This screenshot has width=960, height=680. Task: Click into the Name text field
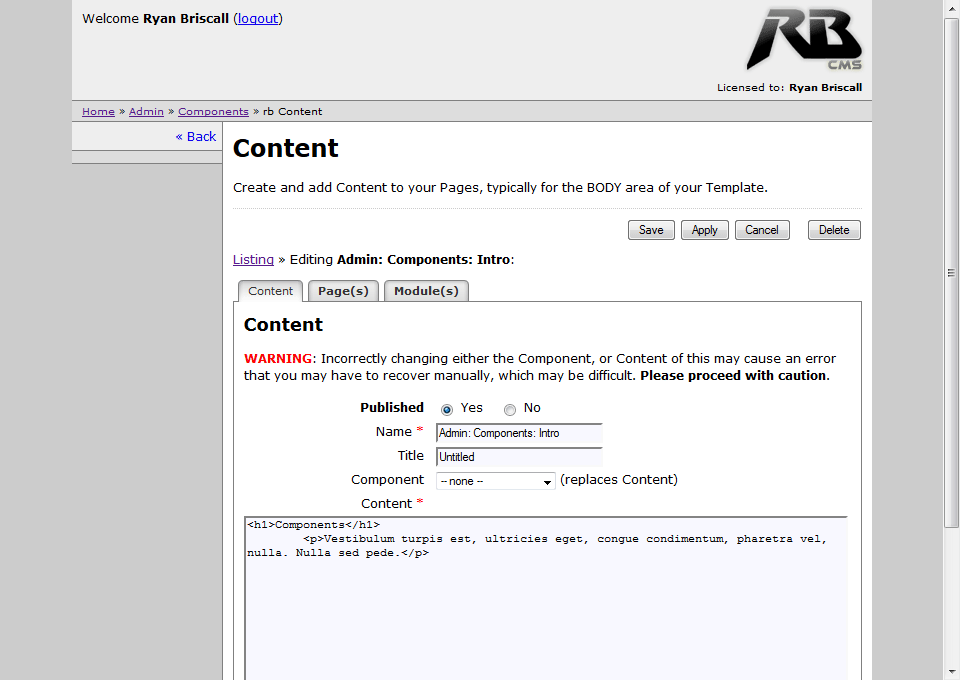coord(519,433)
